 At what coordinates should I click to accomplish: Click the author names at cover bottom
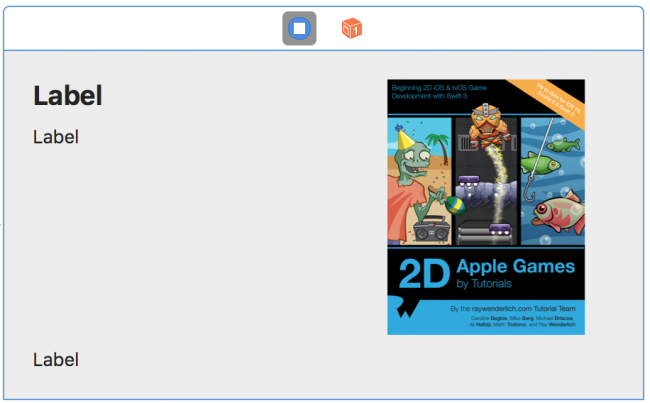tap(522, 321)
